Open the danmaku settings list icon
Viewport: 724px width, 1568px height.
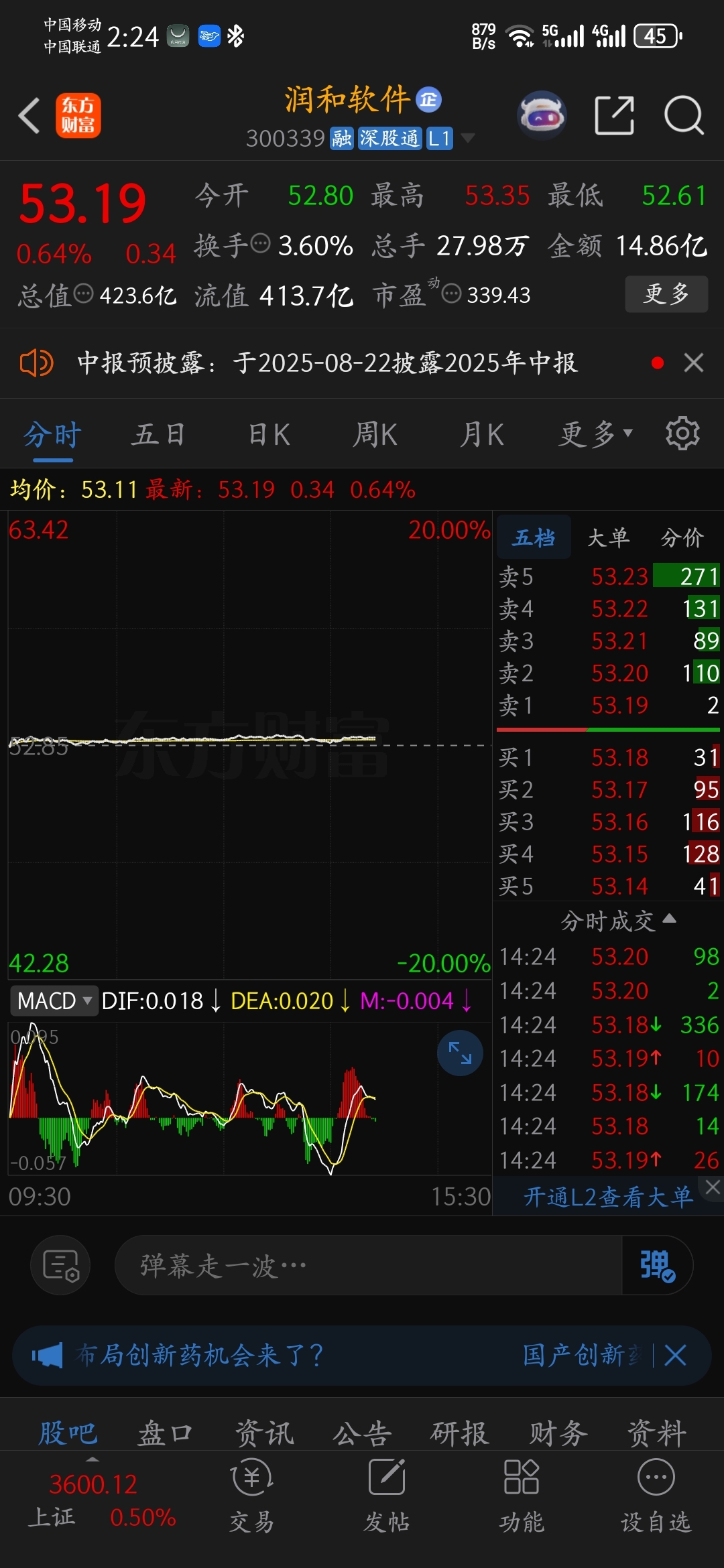[60, 1266]
